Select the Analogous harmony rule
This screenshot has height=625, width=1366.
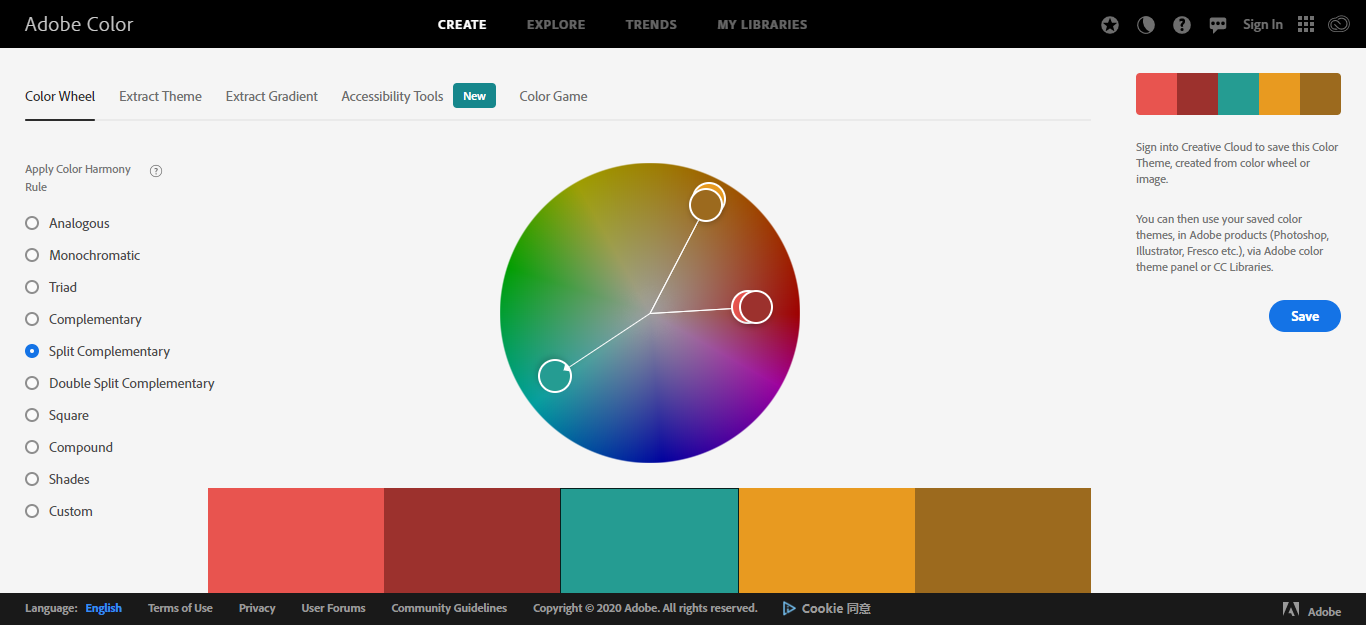[x=31, y=223]
